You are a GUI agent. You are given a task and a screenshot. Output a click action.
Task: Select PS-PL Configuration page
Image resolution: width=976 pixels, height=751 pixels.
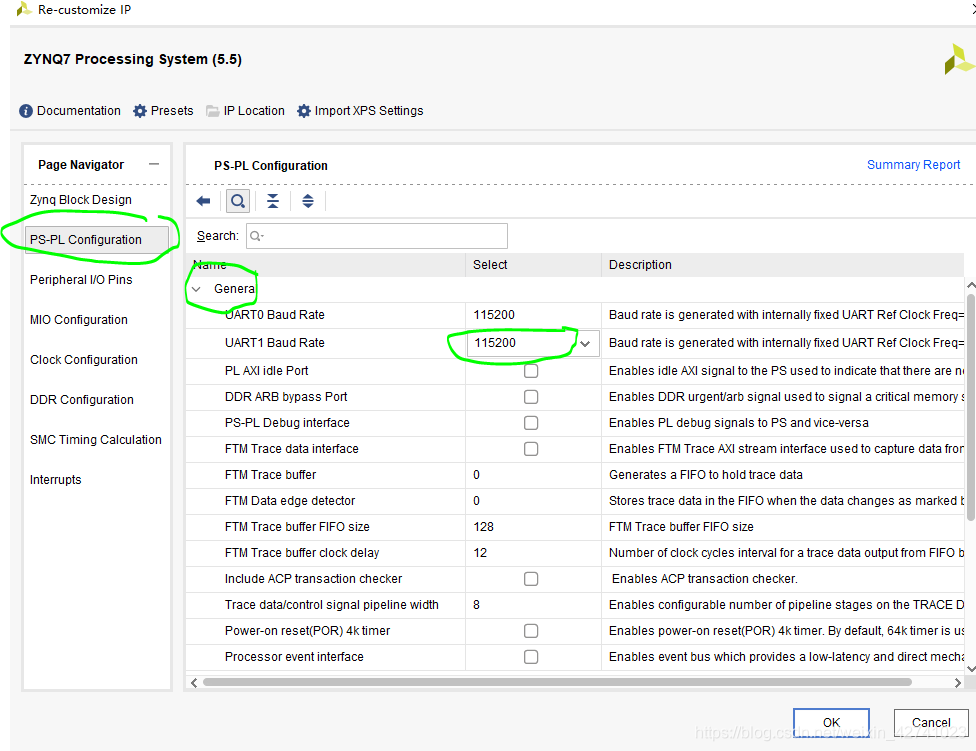click(96, 240)
